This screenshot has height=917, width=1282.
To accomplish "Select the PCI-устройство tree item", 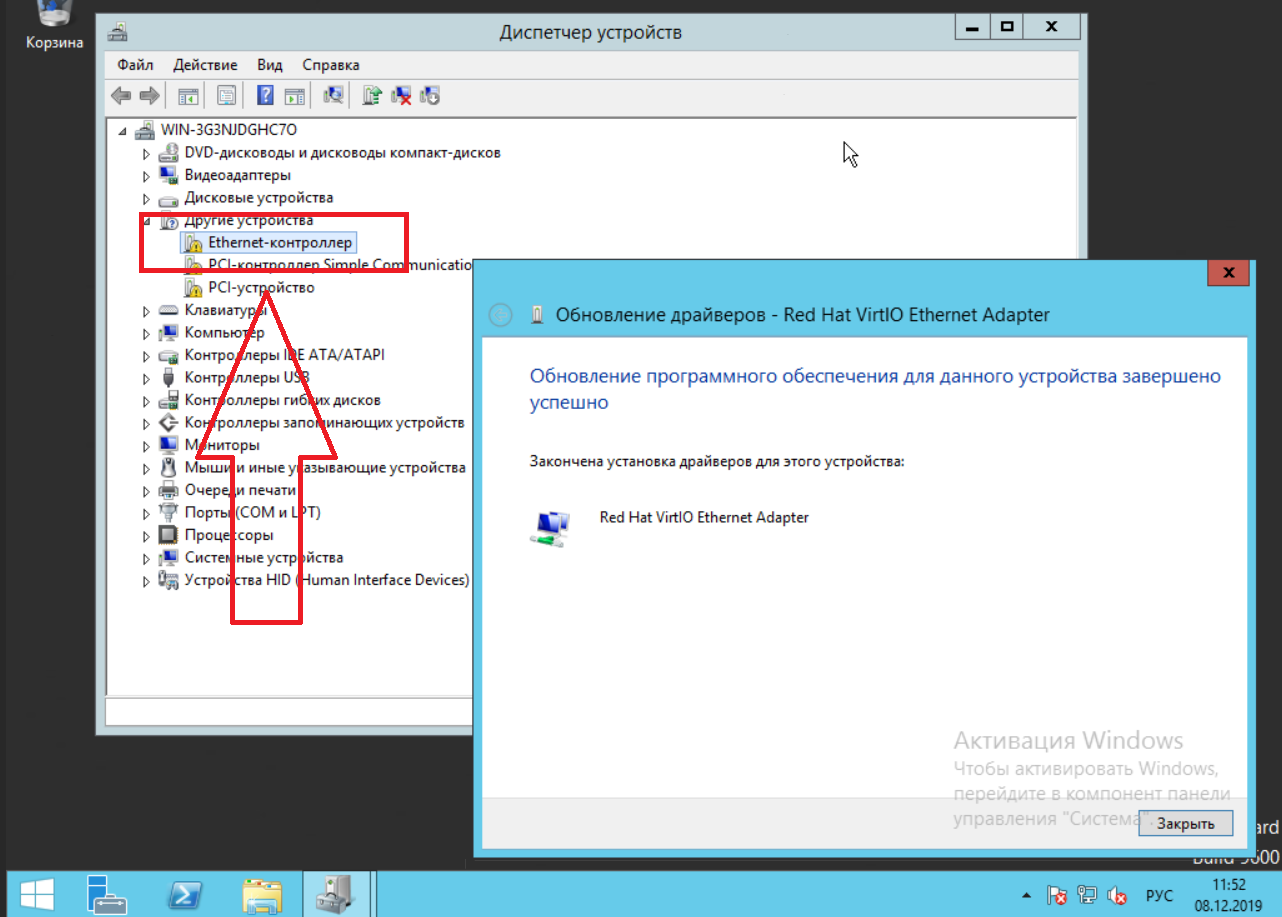I will coord(260,288).
